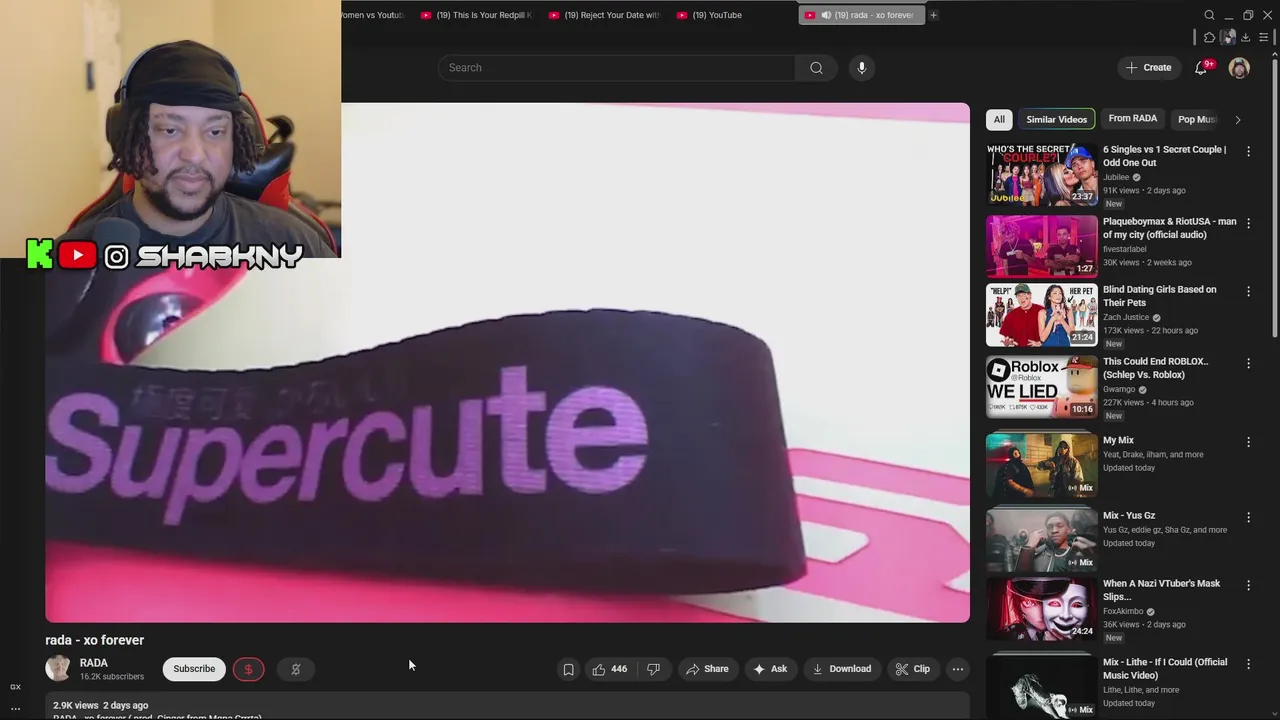Open more actions ellipsis below video

click(957, 669)
